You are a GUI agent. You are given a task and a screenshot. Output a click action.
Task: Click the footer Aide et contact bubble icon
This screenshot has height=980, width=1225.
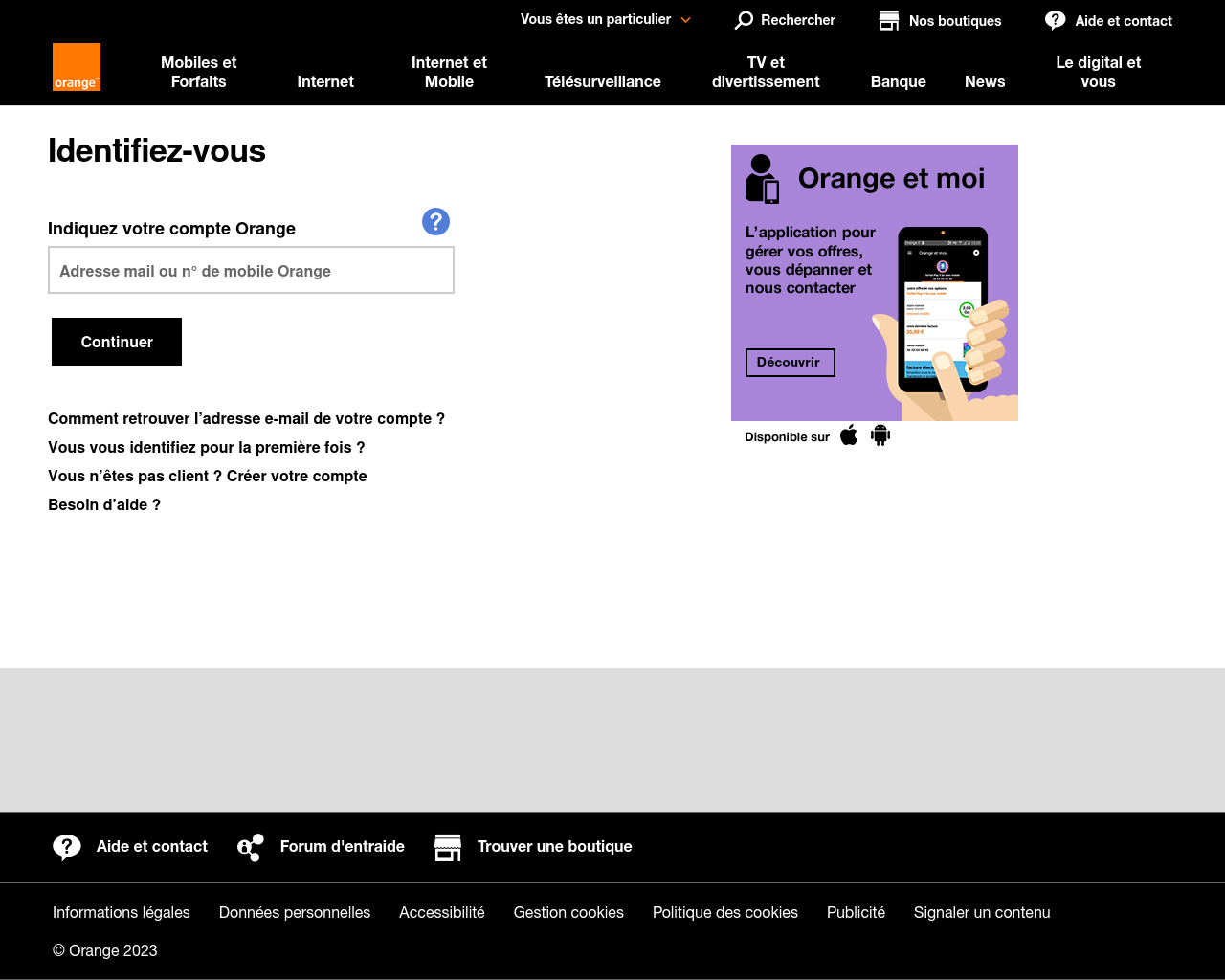click(x=67, y=847)
